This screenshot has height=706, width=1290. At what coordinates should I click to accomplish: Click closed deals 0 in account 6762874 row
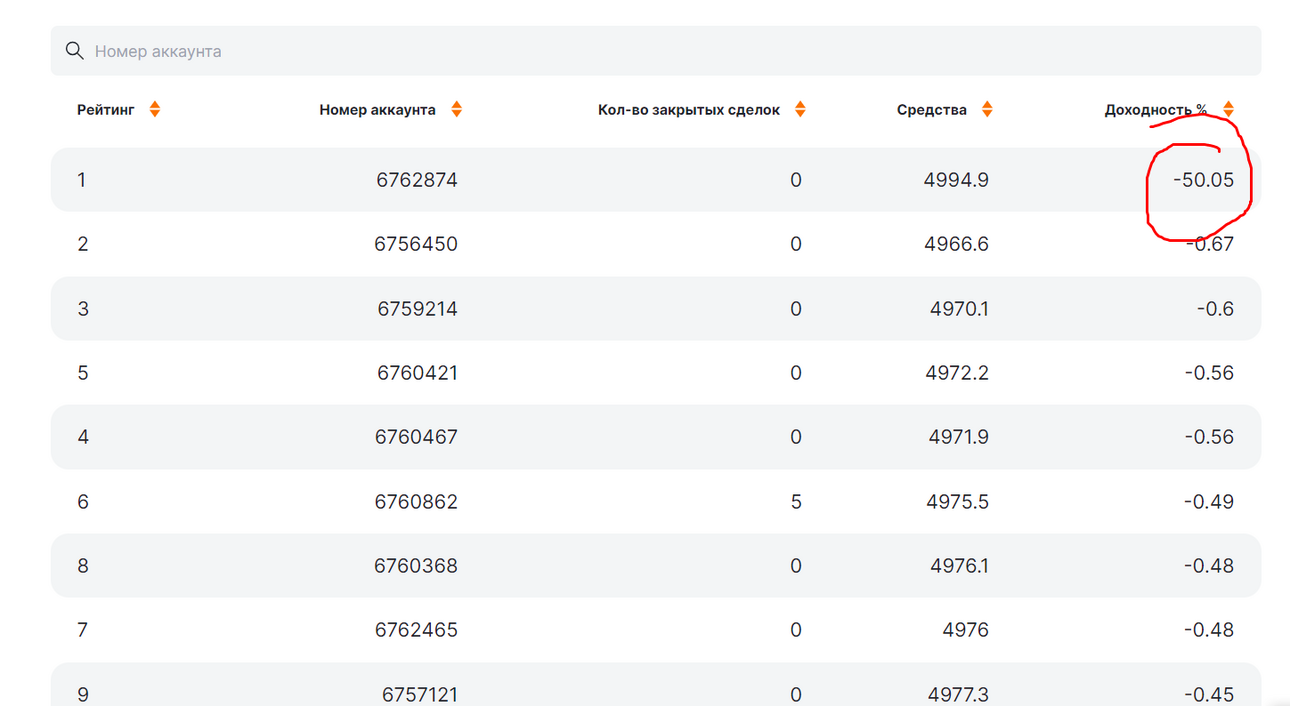(796, 180)
